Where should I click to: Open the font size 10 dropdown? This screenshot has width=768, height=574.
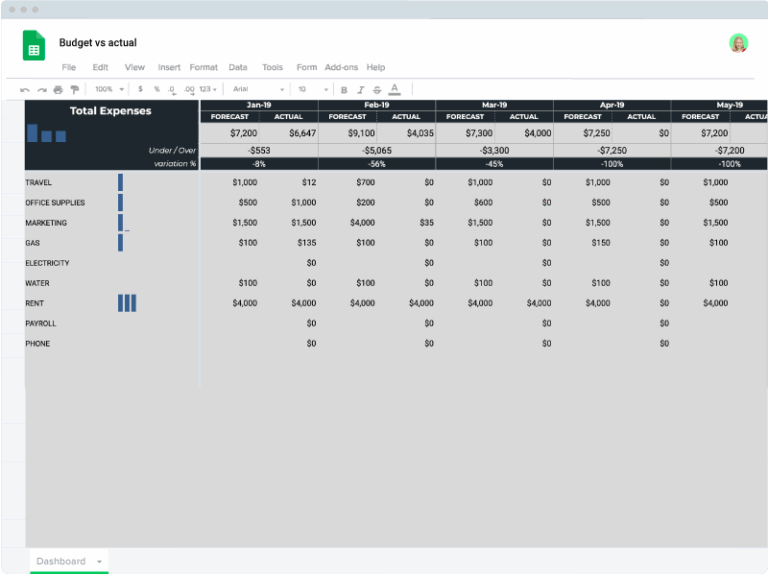click(314, 89)
